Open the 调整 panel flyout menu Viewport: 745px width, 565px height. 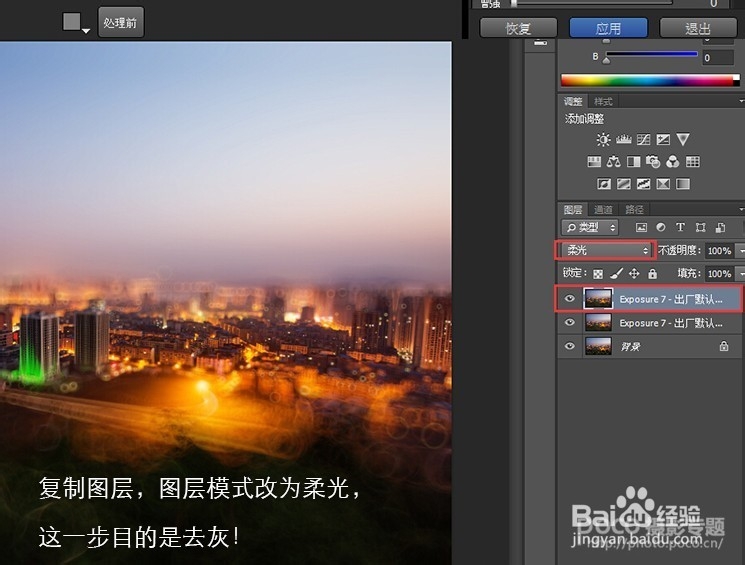[741, 101]
